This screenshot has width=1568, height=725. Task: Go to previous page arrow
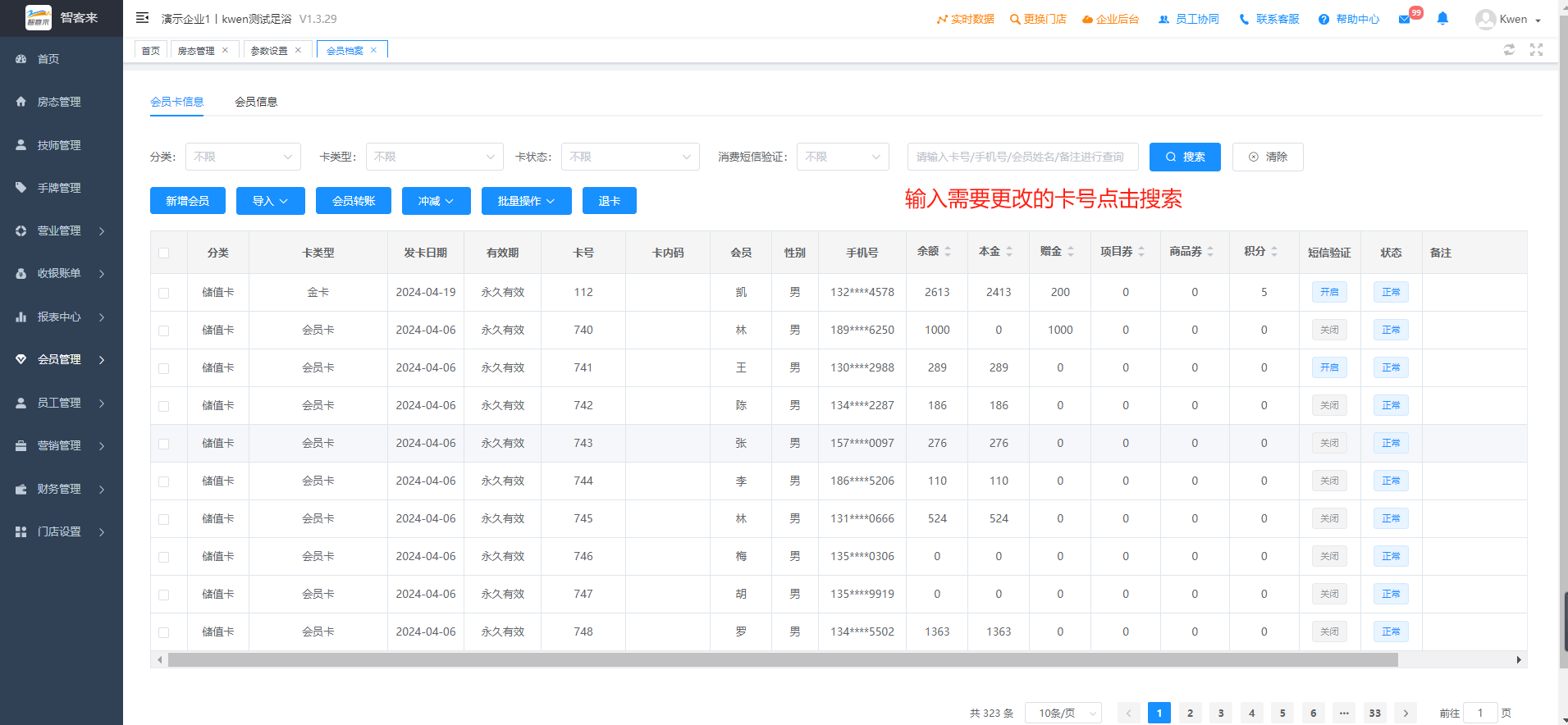pos(1128,713)
